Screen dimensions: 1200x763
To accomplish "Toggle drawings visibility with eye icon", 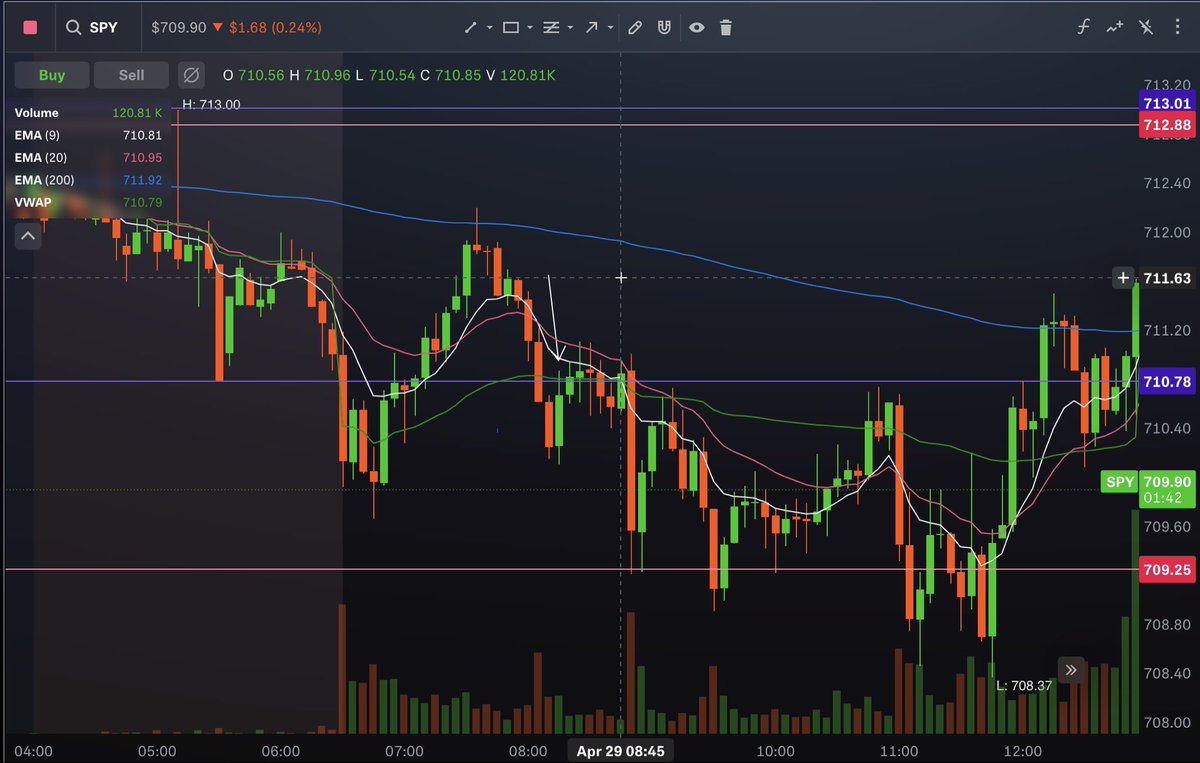I will pos(696,28).
